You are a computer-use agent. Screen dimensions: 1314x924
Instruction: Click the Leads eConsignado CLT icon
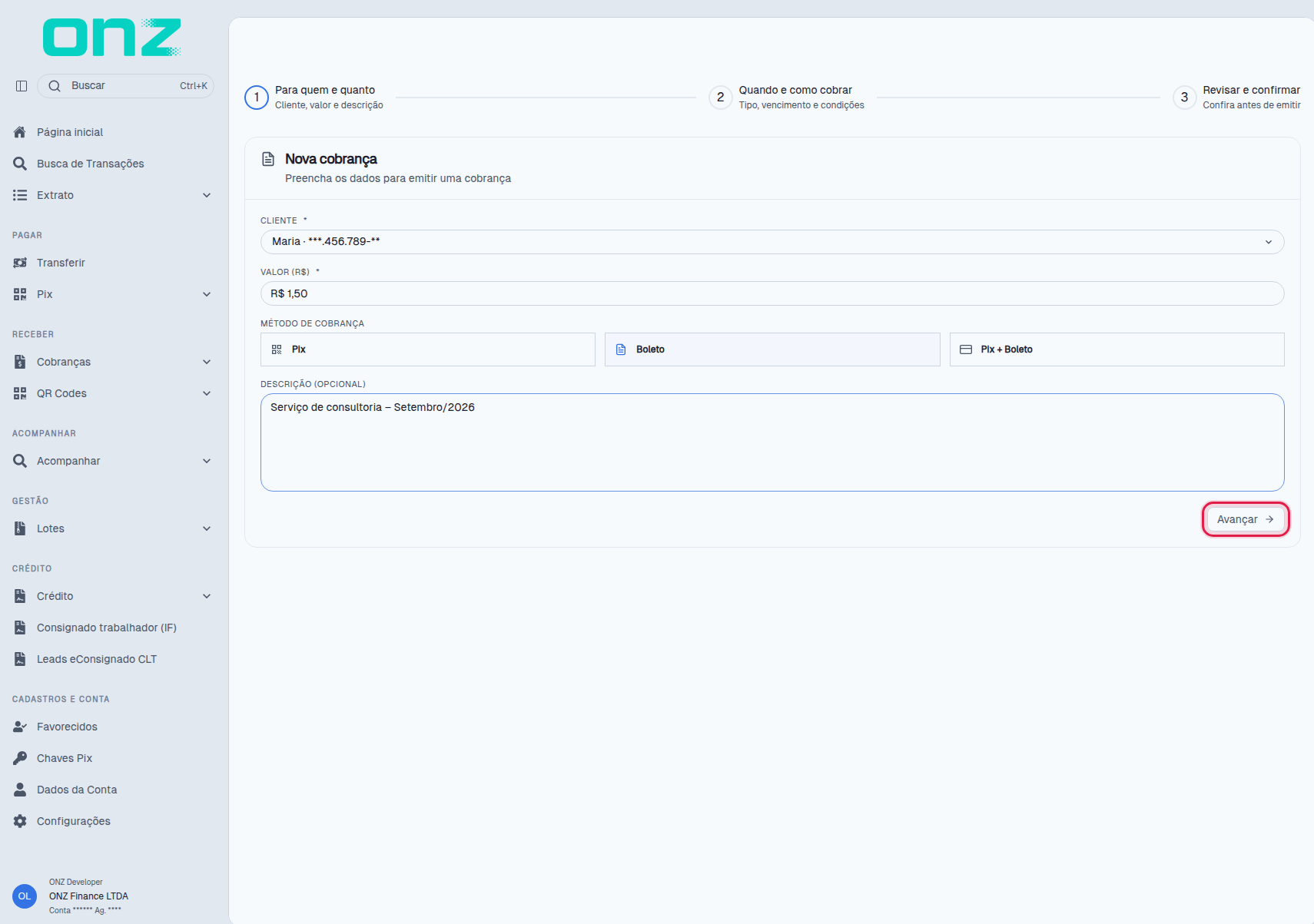(20, 659)
